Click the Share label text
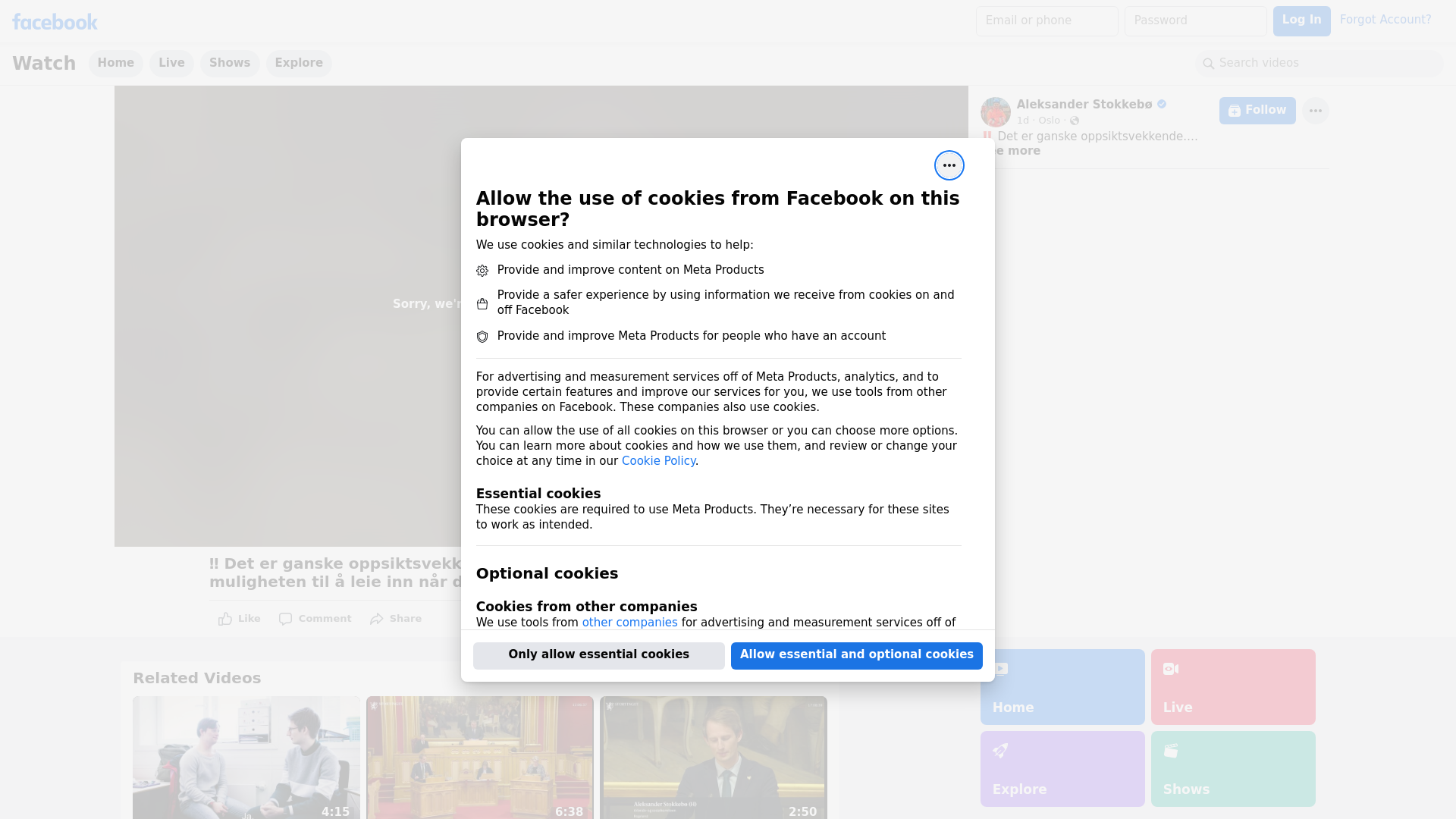The width and height of the screenshot is (1456, 819). 406,619
